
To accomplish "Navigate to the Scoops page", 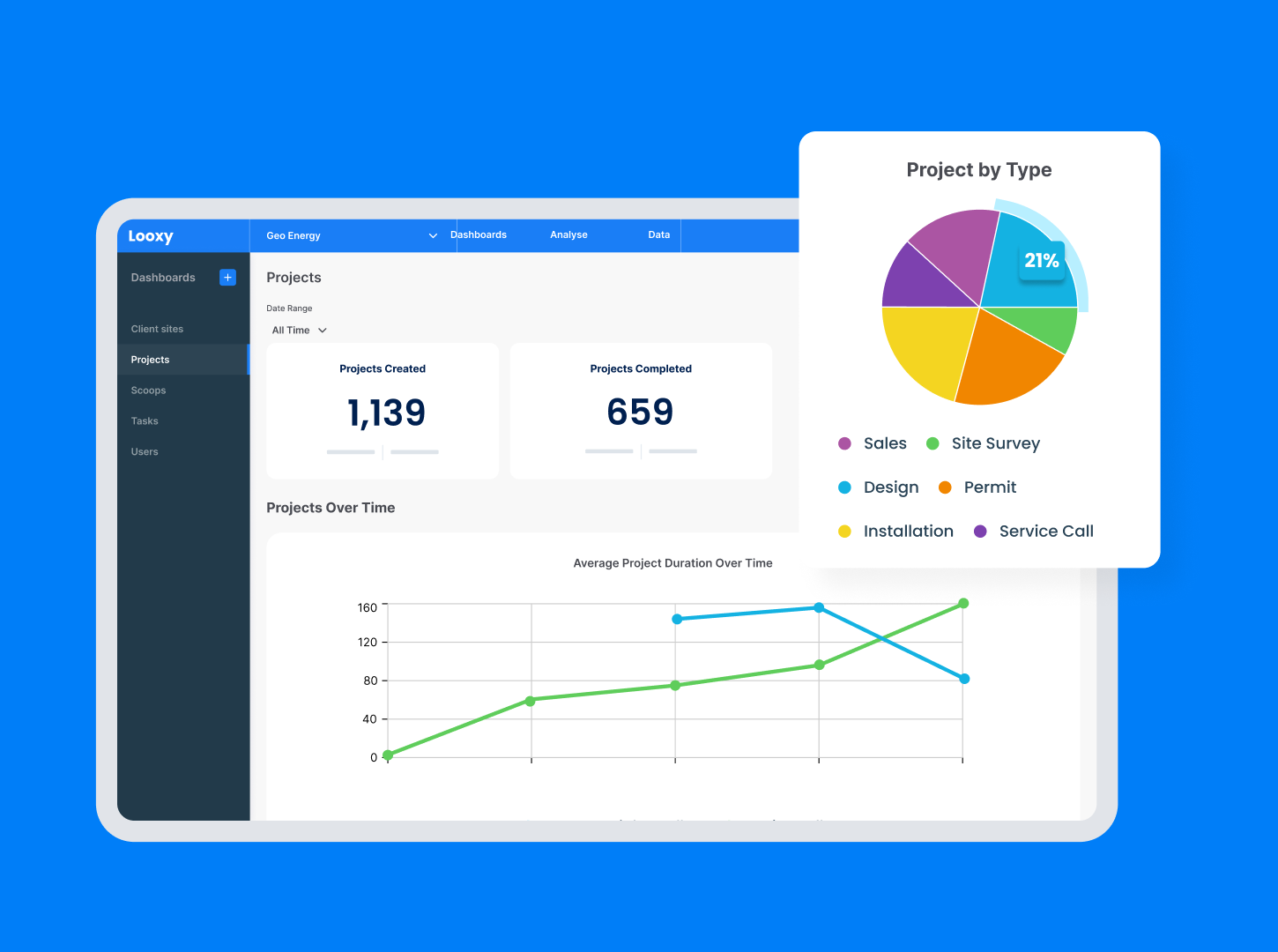I will coord(148,390).
